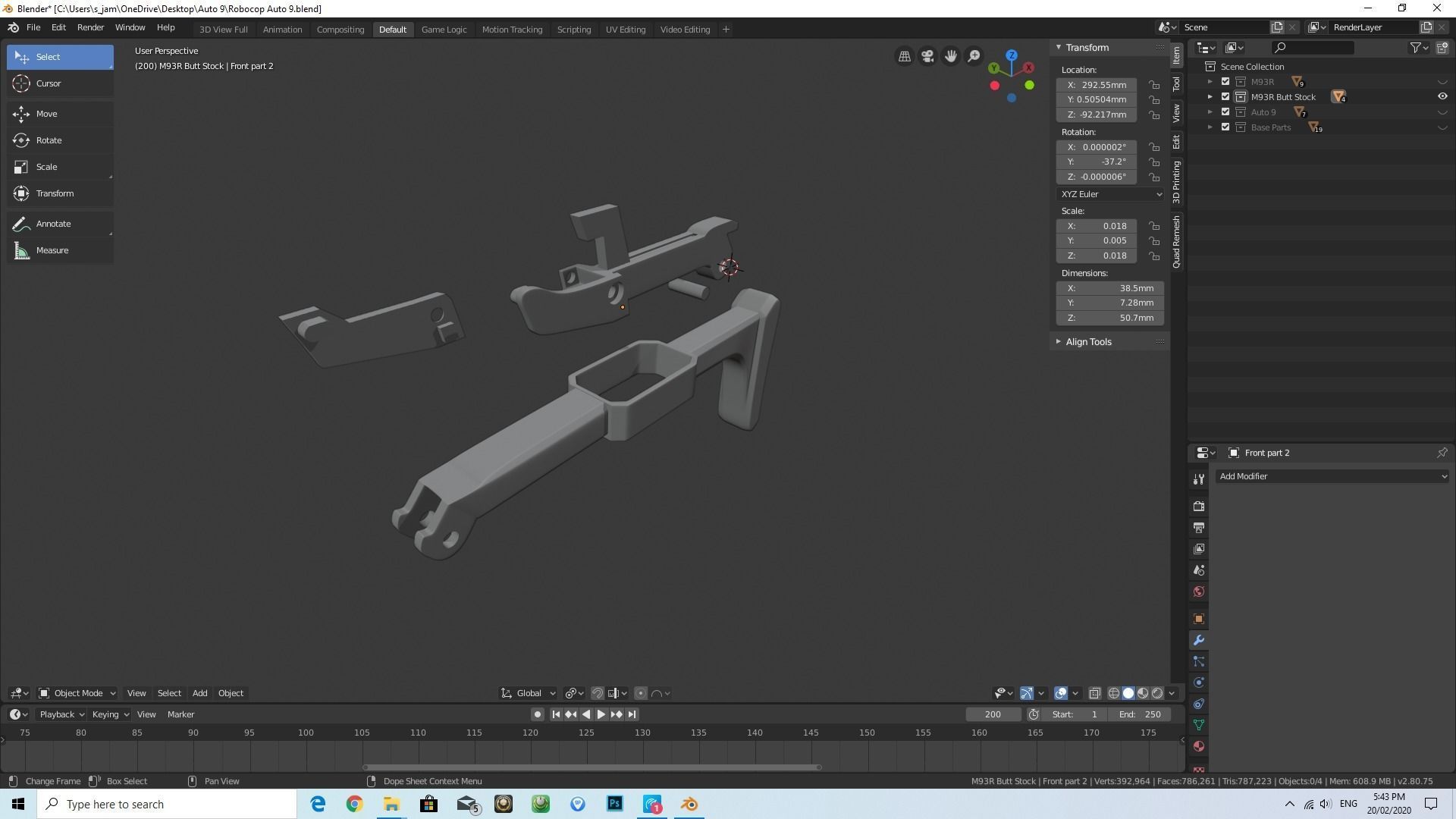Open the Add Modifier dropdown
The image size is (1456, 819).
[1332, 476]
